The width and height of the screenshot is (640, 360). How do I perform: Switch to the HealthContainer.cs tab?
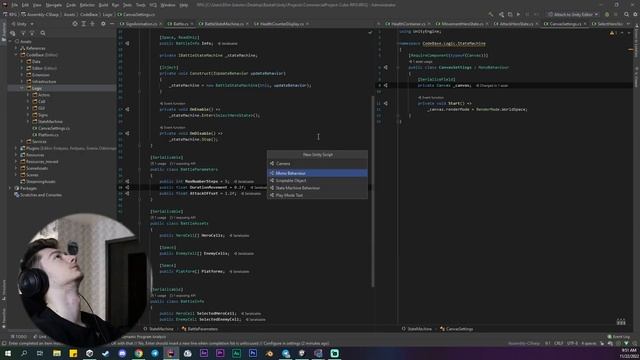(x=408, y=24)
